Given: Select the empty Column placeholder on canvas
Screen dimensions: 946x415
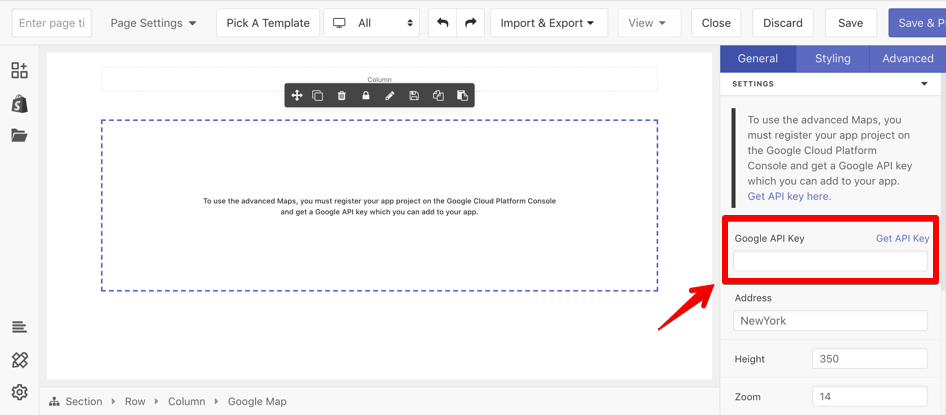Looking at the screenshot, I should [x=379, y=79].
